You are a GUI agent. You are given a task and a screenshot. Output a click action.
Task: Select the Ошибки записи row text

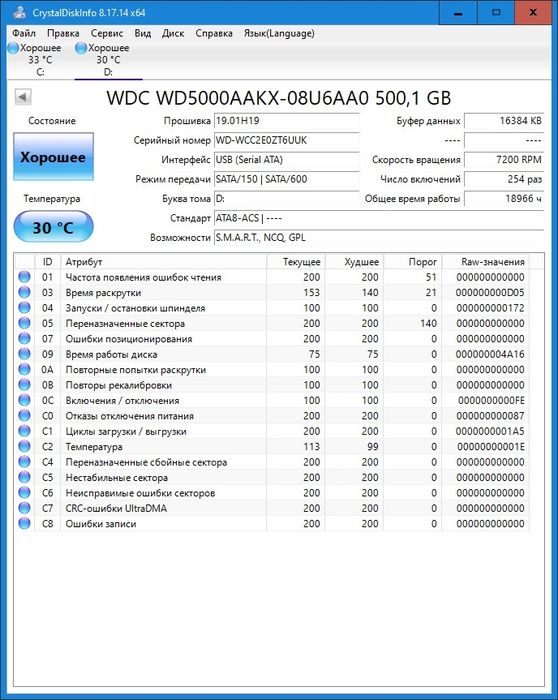(101, 523)
